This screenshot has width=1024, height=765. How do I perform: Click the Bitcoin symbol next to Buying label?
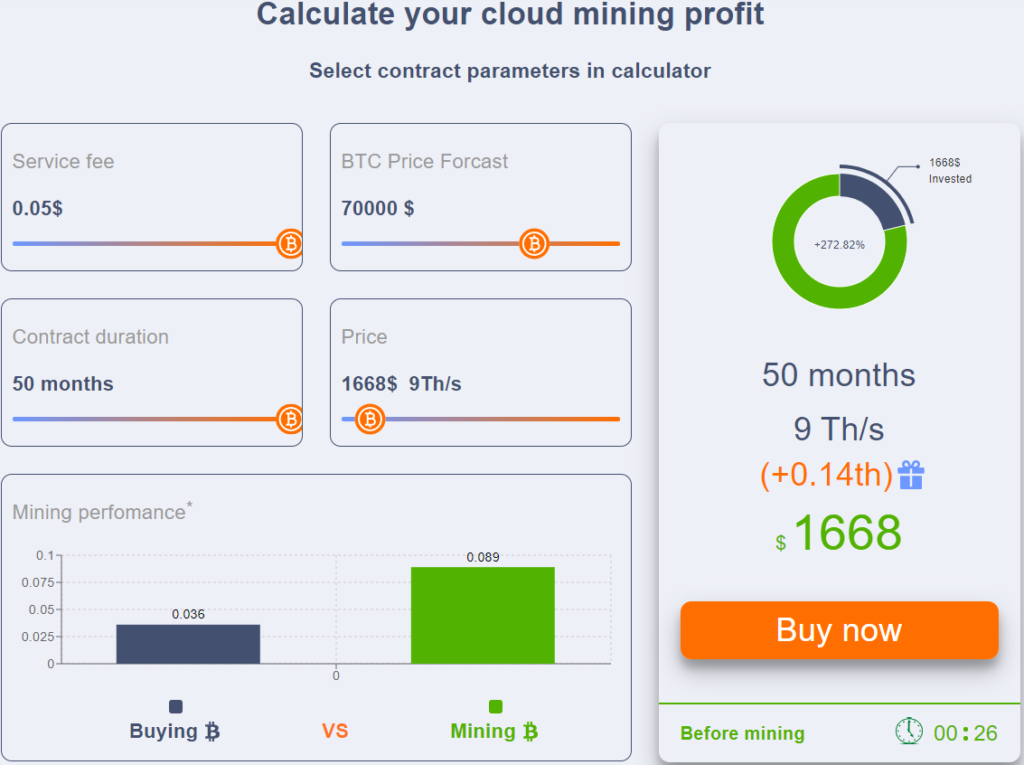[x=212, y=731]
